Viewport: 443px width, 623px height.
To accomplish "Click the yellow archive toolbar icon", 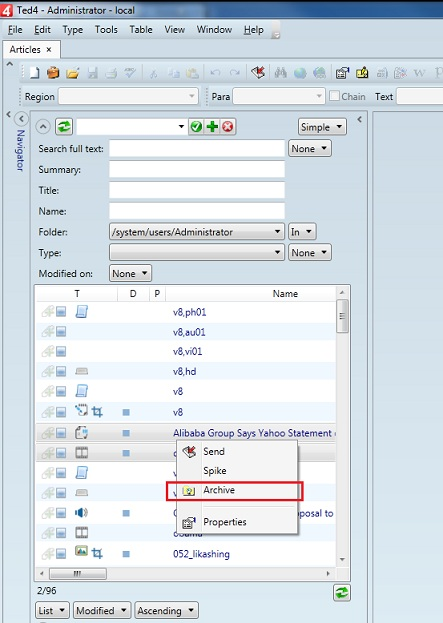I will point(362,73).
